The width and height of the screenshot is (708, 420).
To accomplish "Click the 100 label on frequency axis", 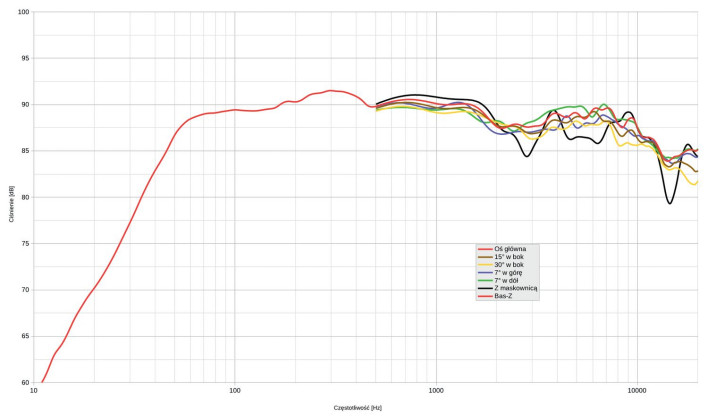I will tap(235, 391).
